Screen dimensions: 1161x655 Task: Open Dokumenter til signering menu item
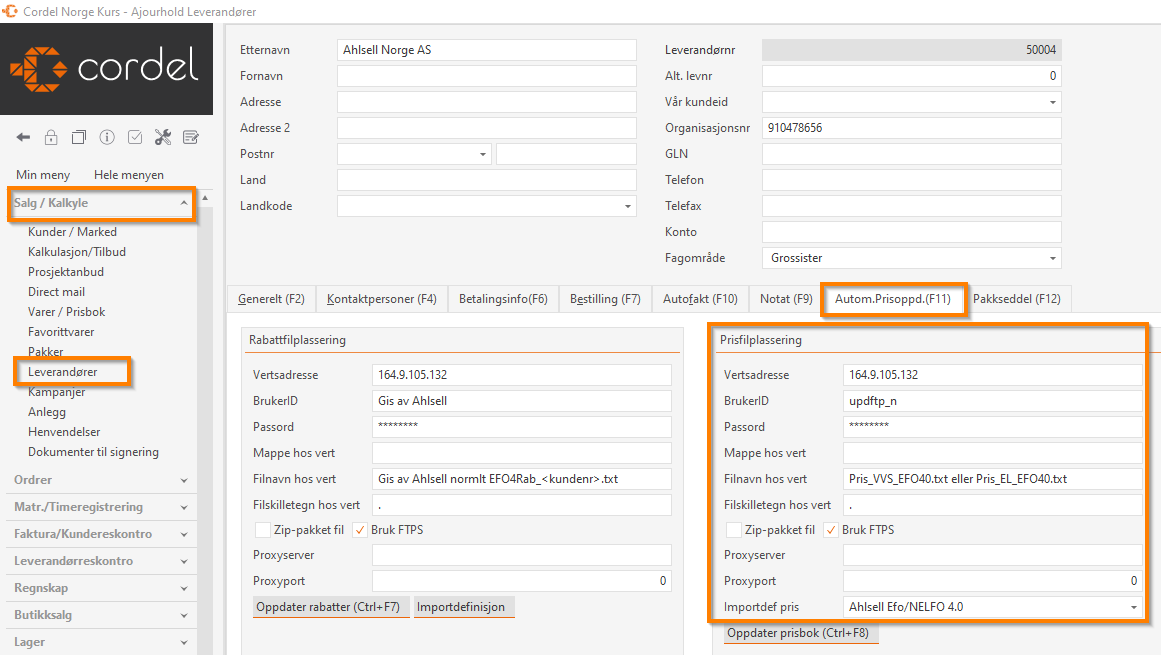pyautogui.click(x=93, y=451)
